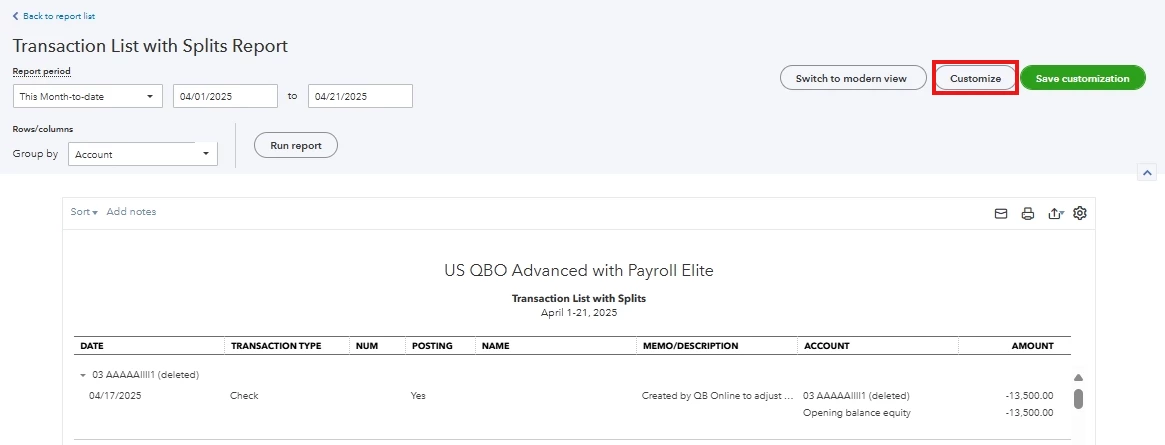Open the This Month-to-date period dropdown
Viewport: 1165px width, 445px height.
(88, 97)
